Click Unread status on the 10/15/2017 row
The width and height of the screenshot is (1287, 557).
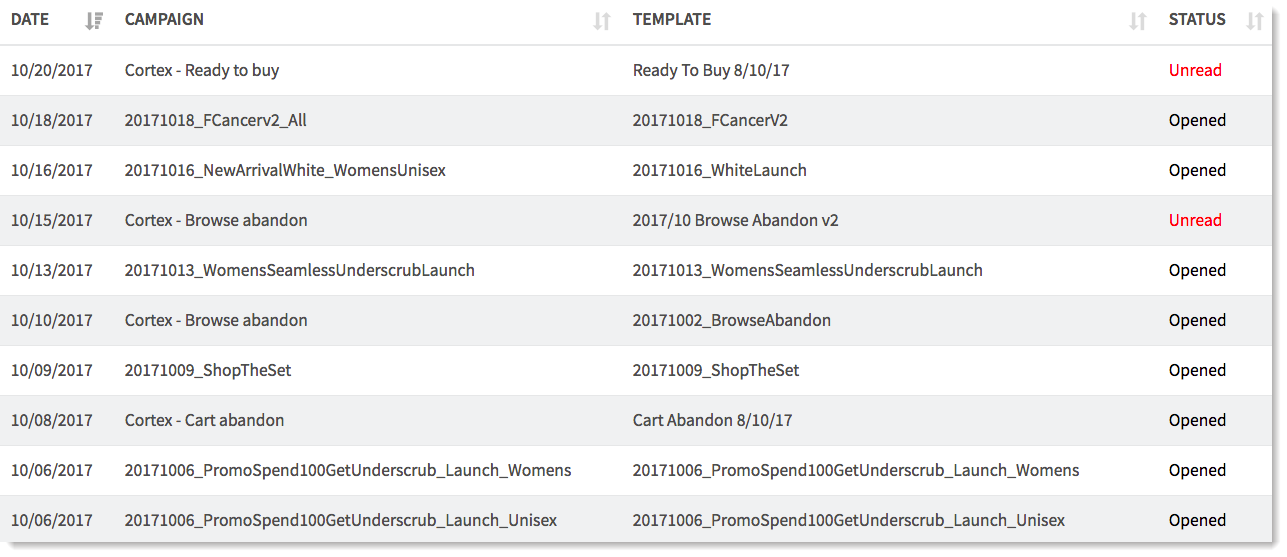coord(1195,221)
